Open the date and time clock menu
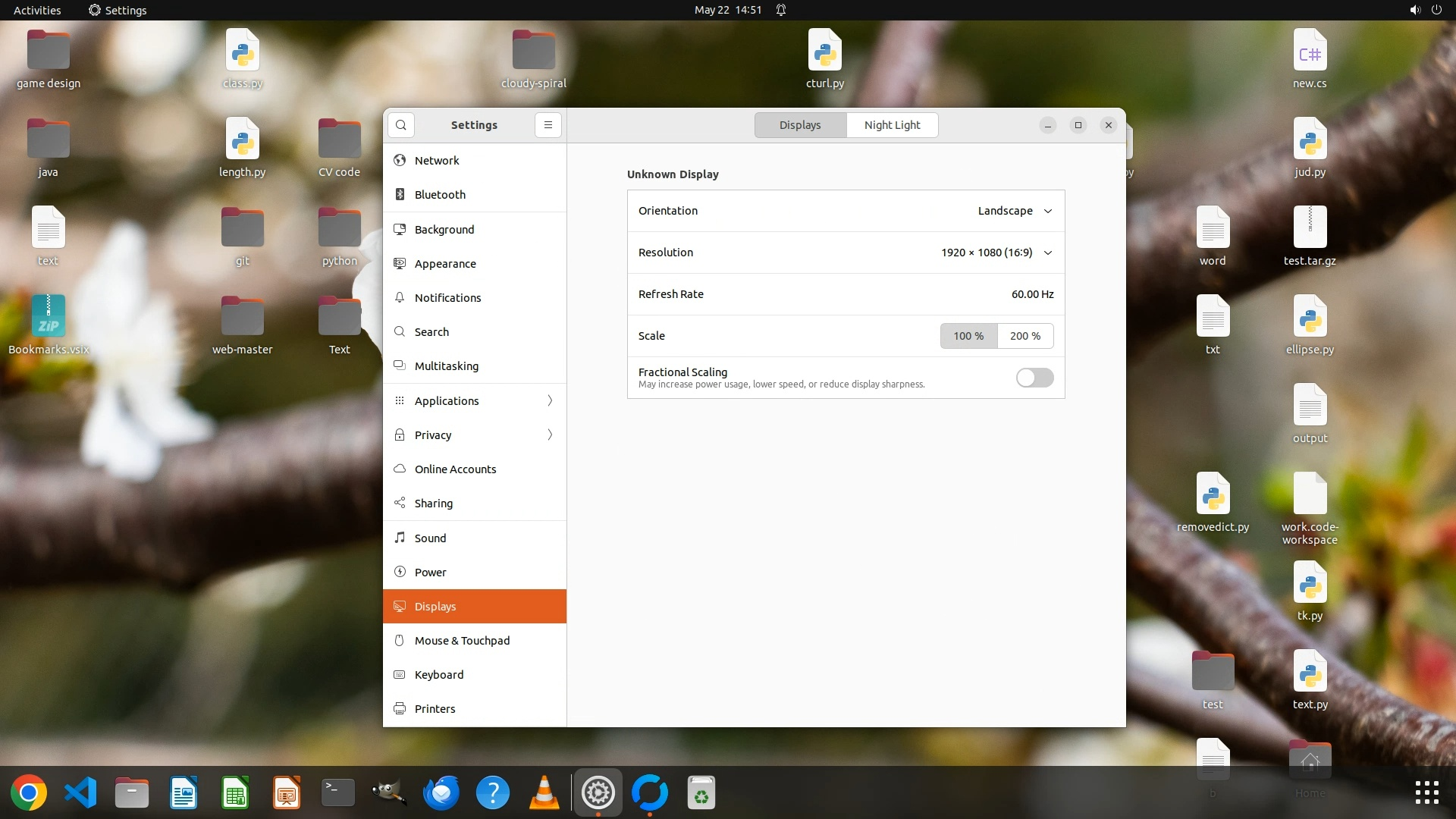This screenshot has height=819, width=1456. pyautogui.click(x=727, y=10)
